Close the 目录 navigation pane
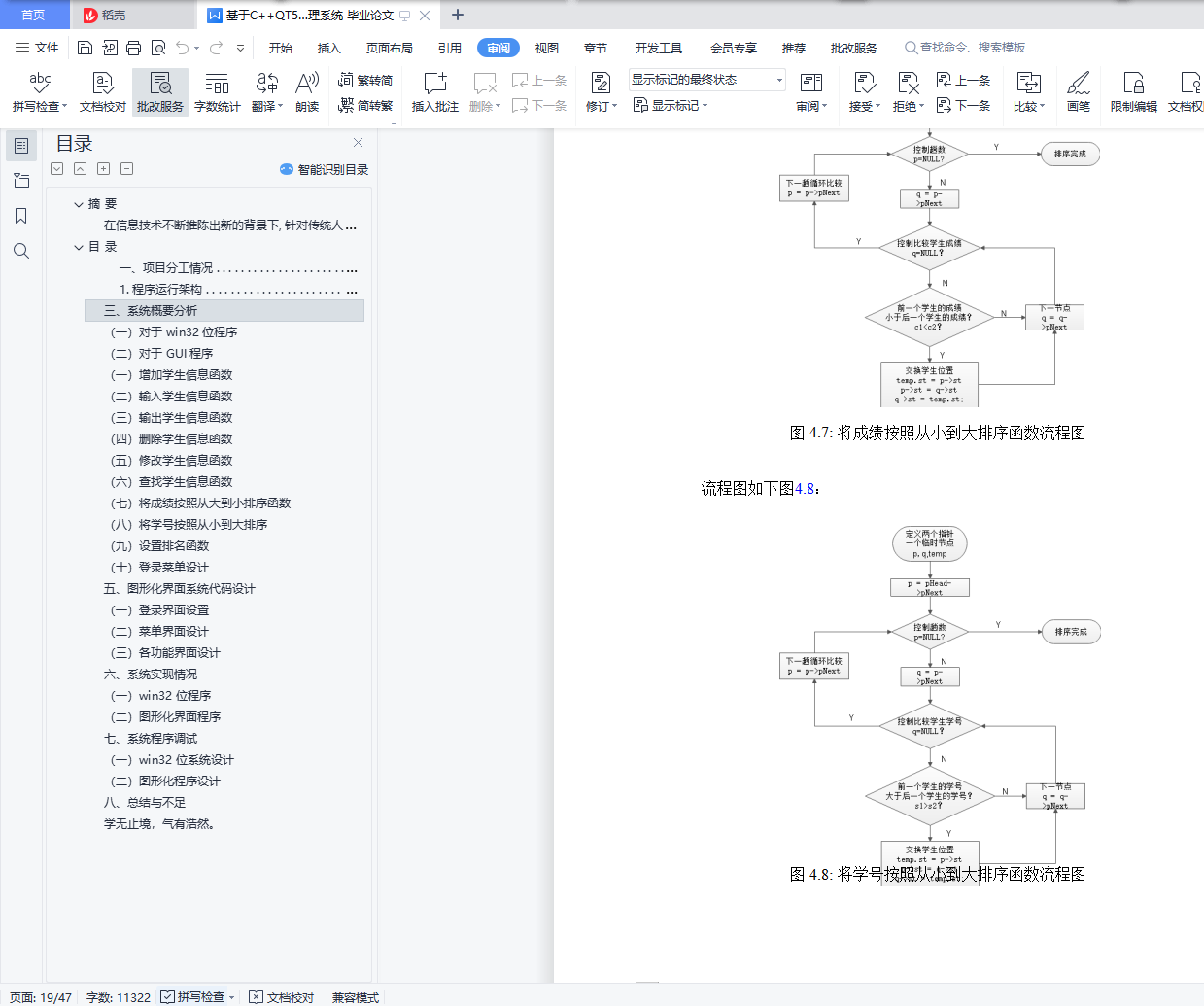 pyautogui.click(x=358, y=143)
